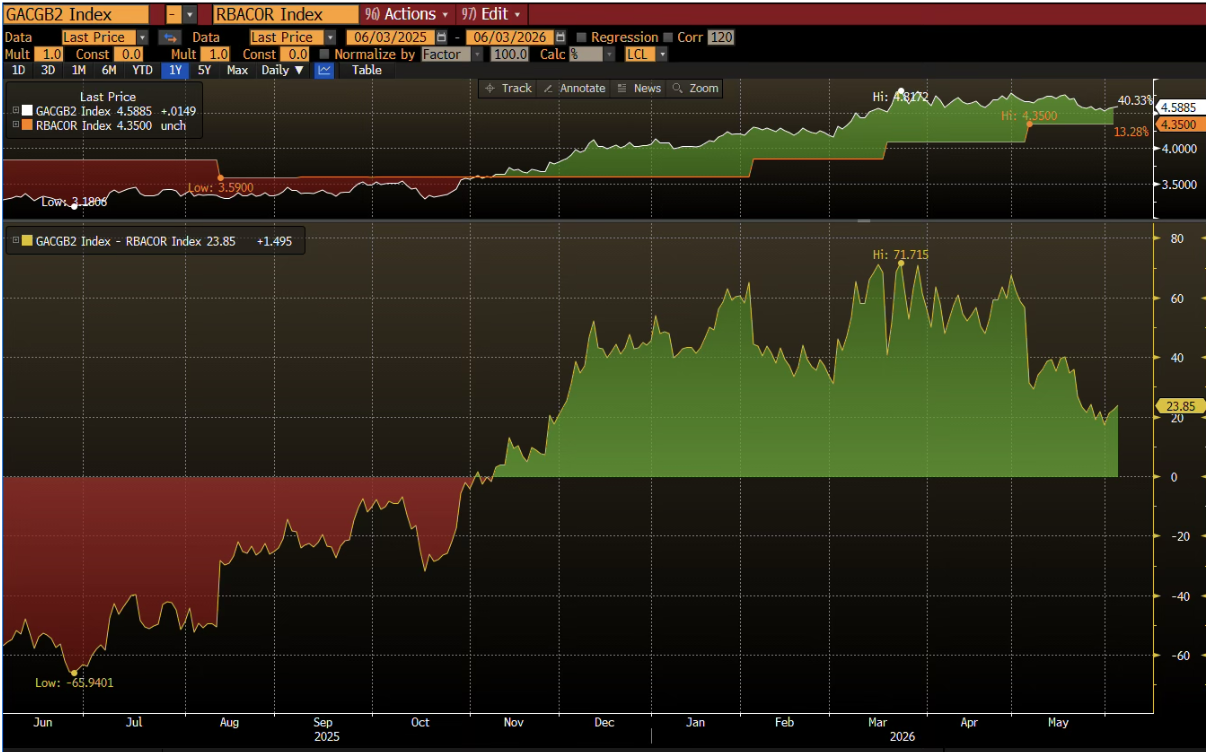Click the RBACOR Index security field
1206x752 pixels.
286,14
